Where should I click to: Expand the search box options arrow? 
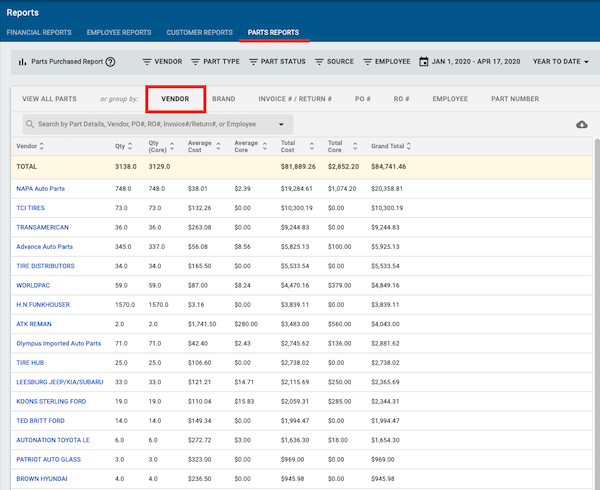pos(281,124)
